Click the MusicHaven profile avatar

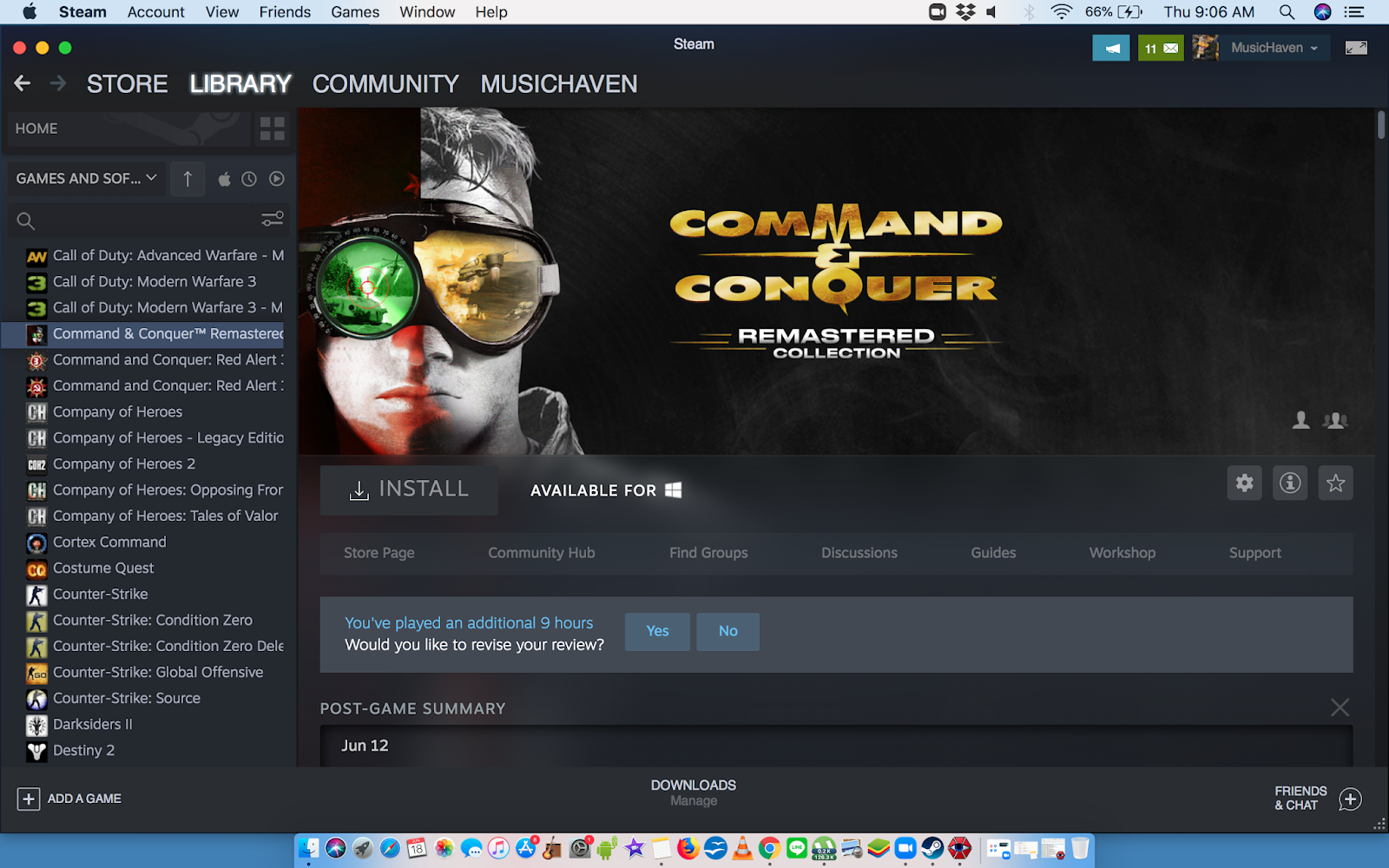click(1205, 48)
